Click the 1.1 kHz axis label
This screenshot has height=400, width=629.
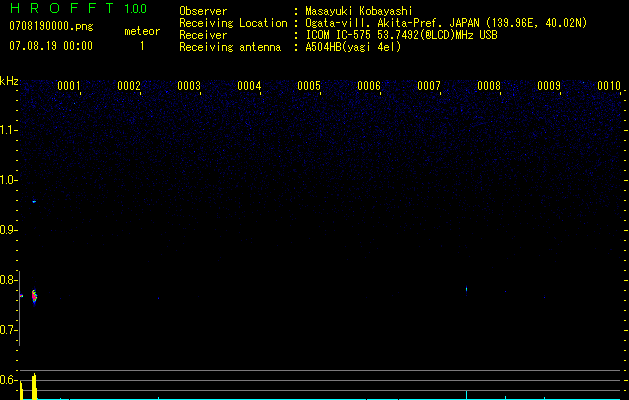[8, 130]
